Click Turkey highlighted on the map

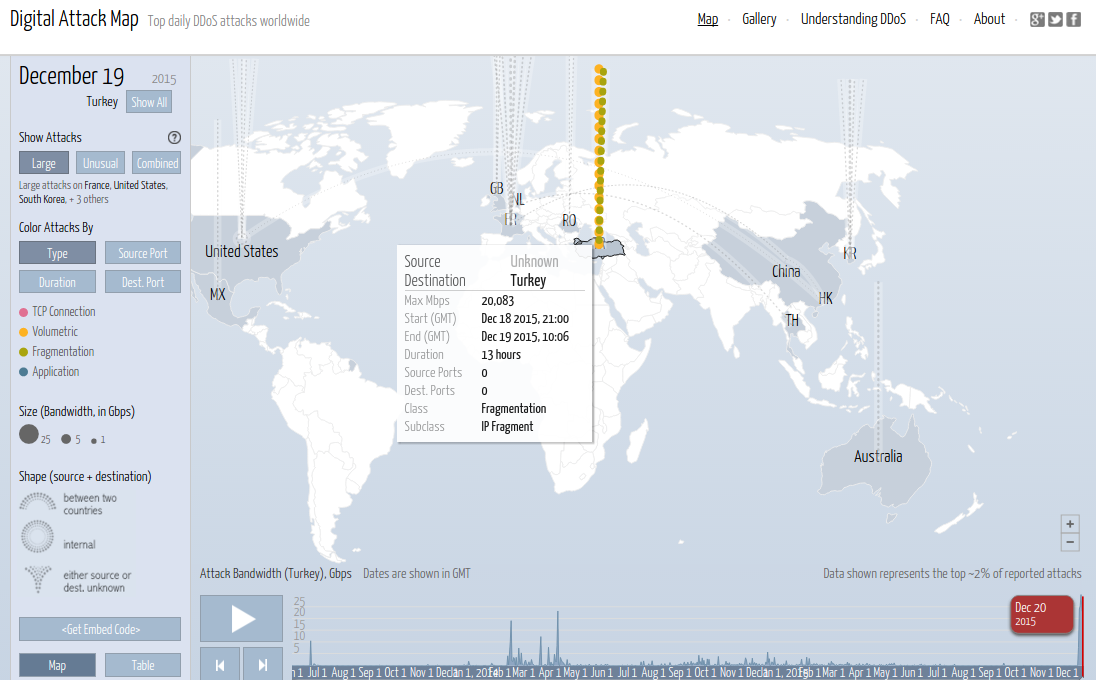608,248
